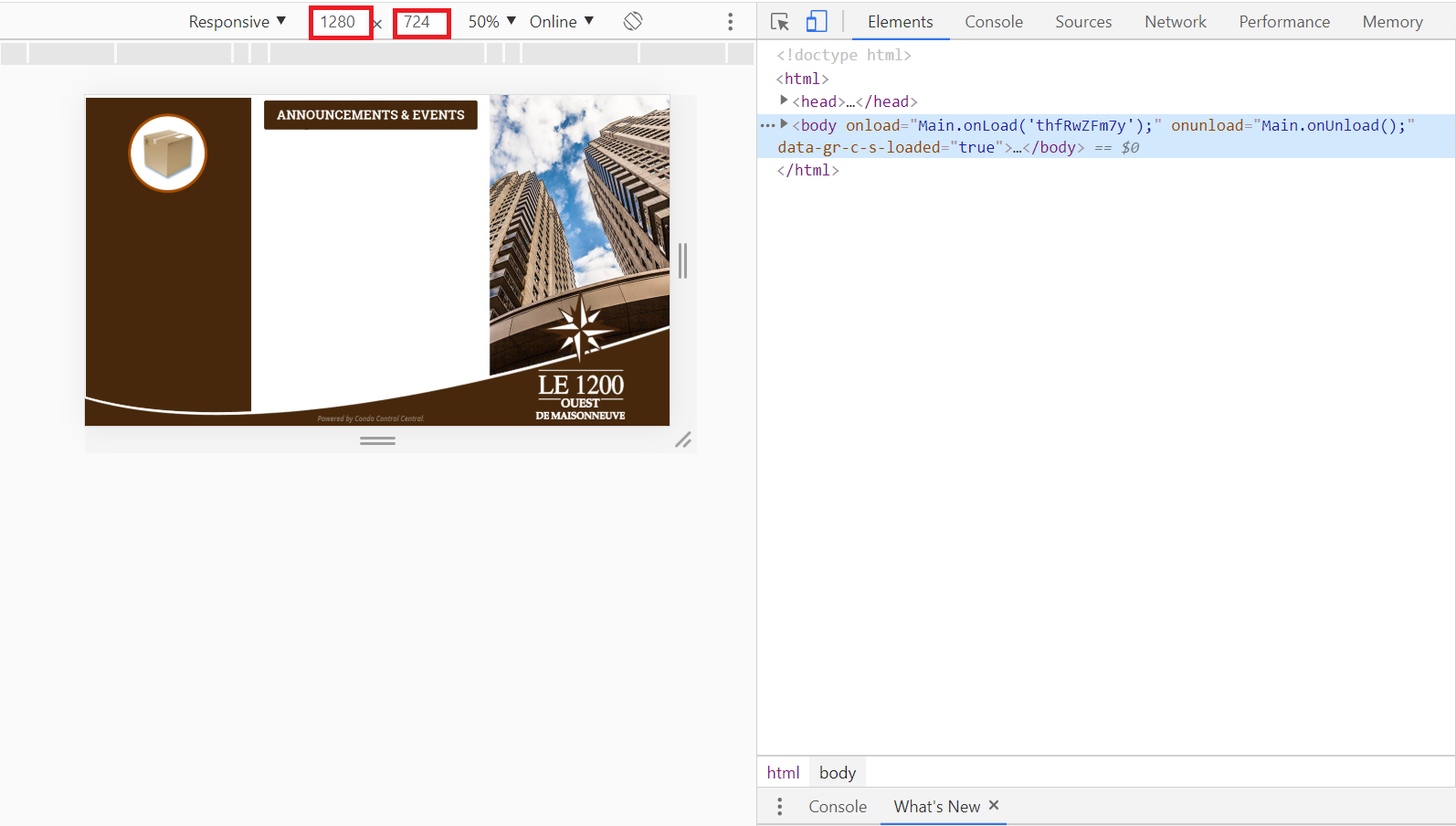The image size is (1456, 826).
Task: Expand the body element node
Action: [784, 124]
